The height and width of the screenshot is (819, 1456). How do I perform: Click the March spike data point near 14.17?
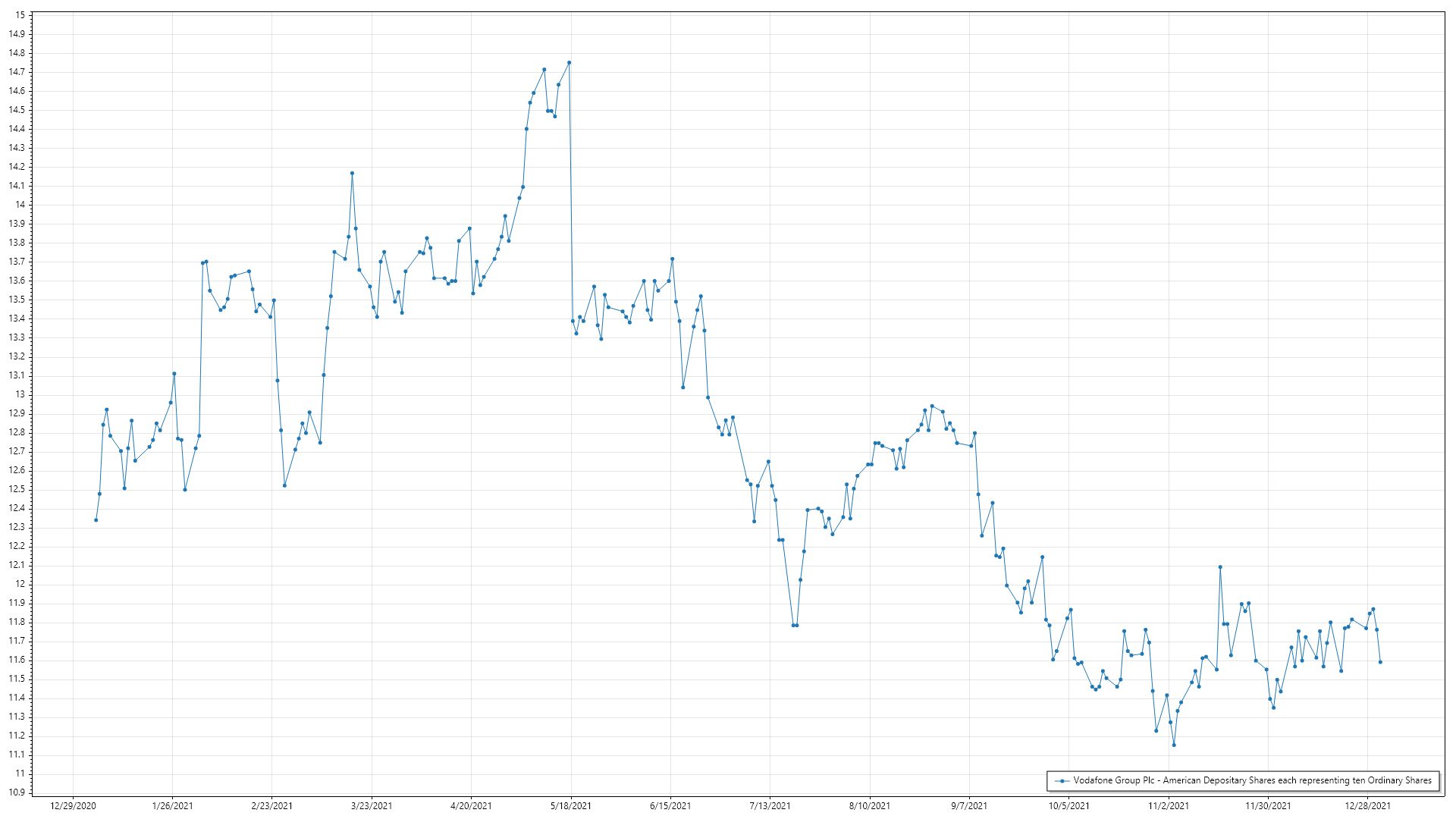point(352,174)
